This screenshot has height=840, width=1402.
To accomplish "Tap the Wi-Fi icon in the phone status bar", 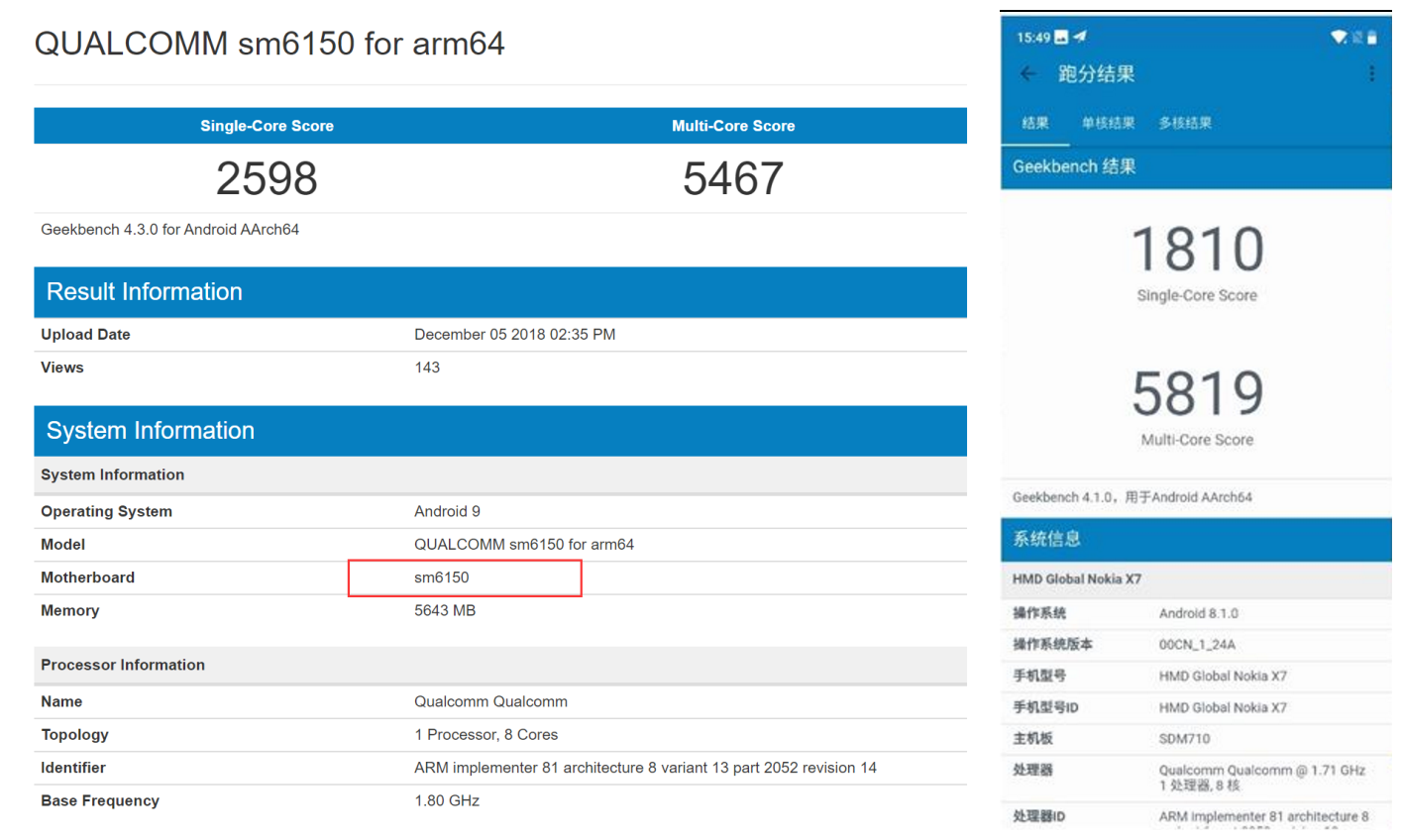I will (x=1339, y=38).
